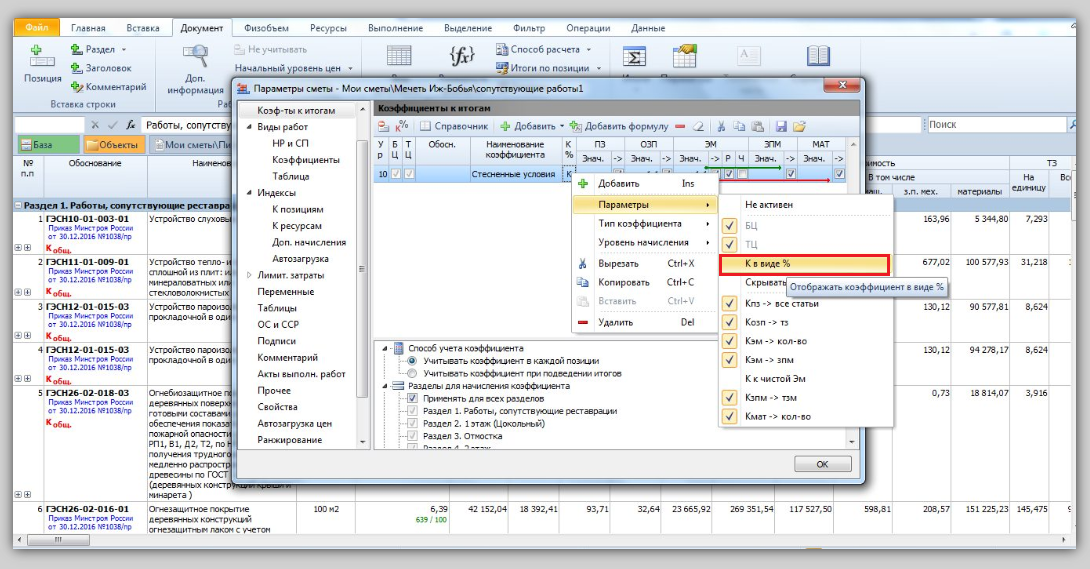Click the red minus delete toolbar icon
This screenshot has width=1090, height=569.
[x=680, y=126]
